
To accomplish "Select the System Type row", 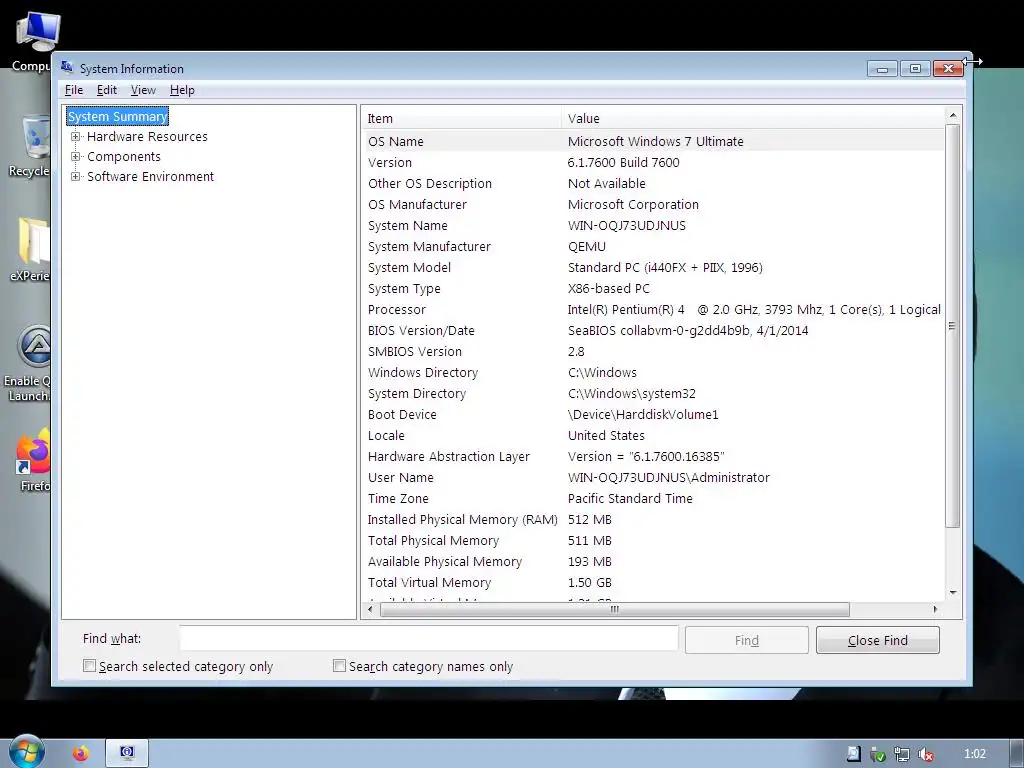I will tap(652, 288).
